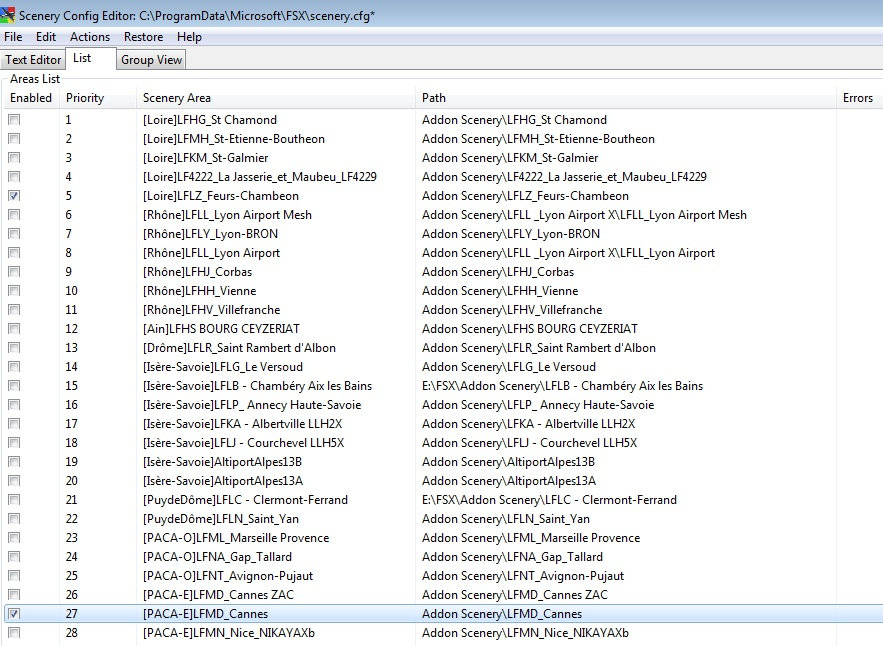
Task: Enable the LFLY_Lyon-BRON checkbox
Action: [14, 234]
